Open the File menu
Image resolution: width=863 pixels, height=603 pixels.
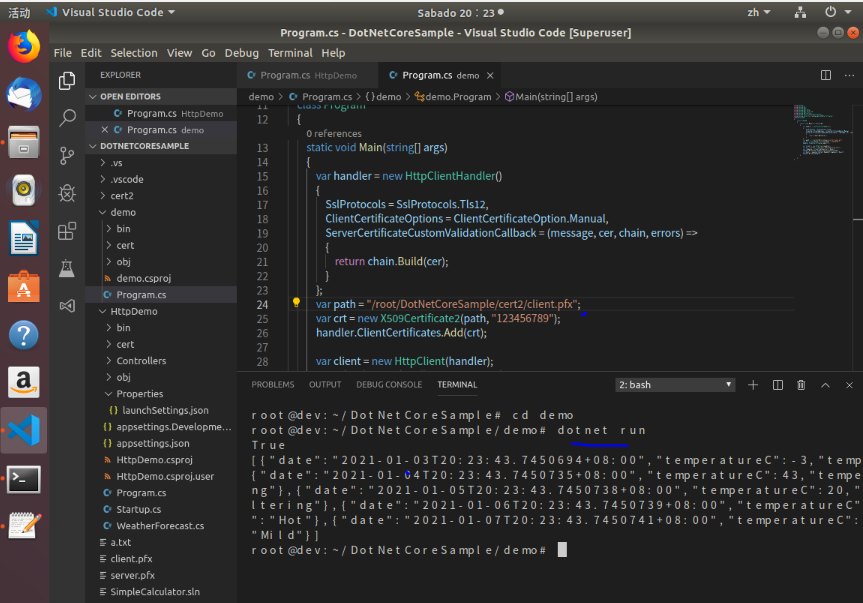click(63, 53)
